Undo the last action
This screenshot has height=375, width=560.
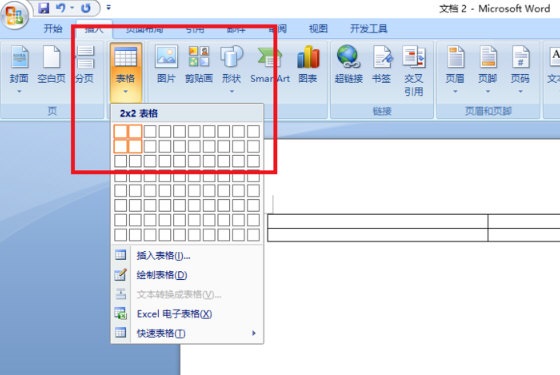61,8
